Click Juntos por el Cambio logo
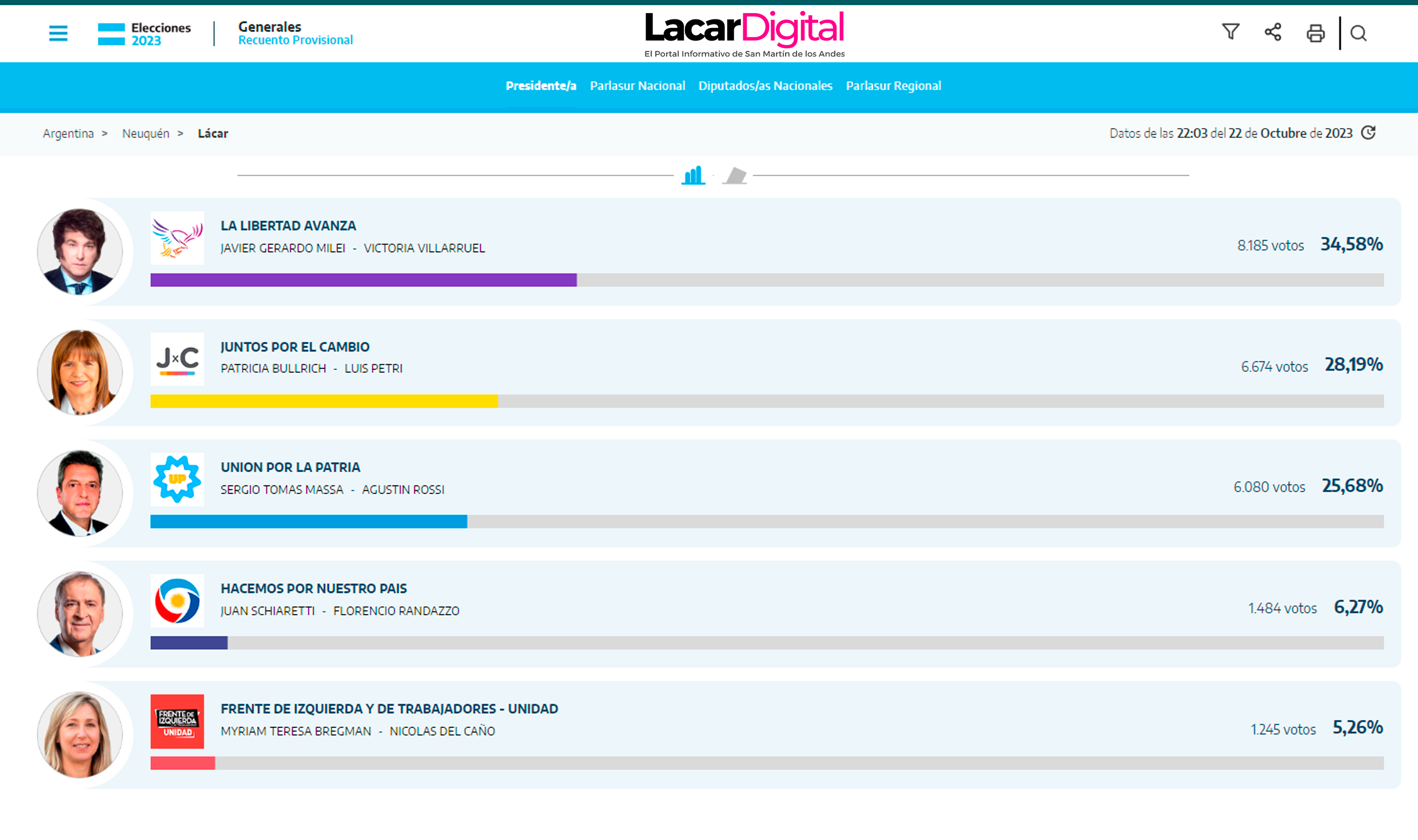1418x840 pixels. (177, 359)
